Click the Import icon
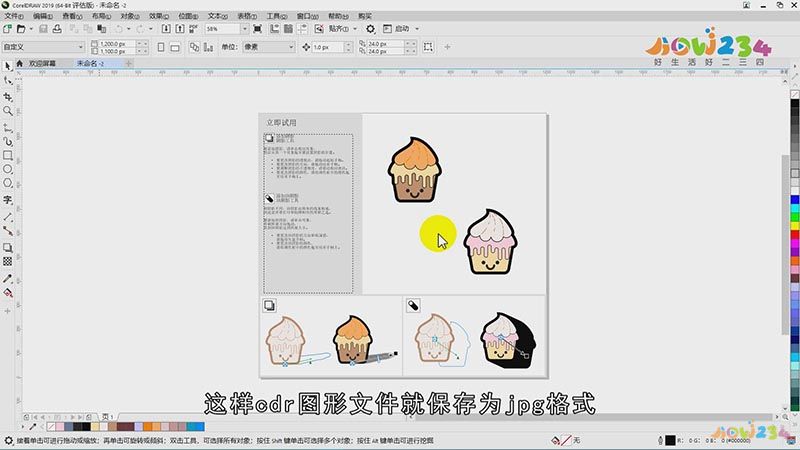Viewport: 800px width, 450px height. 166,29
